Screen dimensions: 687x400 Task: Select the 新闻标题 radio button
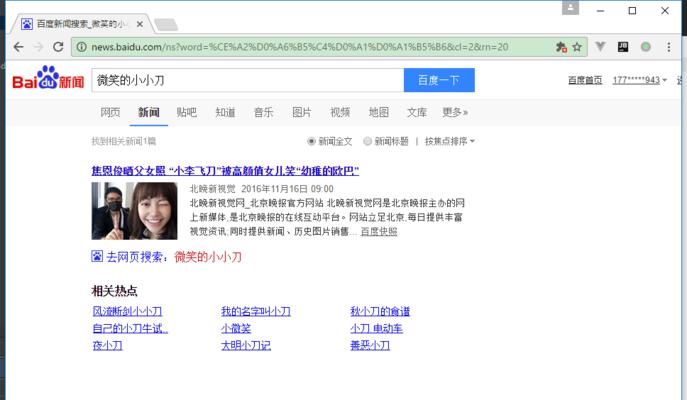(368, 141)
